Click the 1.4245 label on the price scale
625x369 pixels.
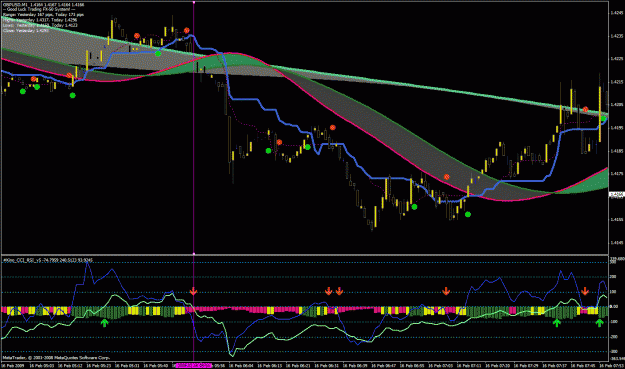[x=616, y=12]
